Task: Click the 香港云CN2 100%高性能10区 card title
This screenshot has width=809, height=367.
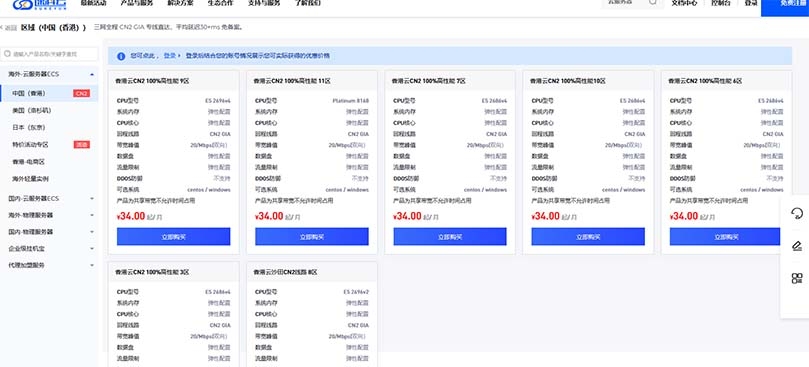Action: tap(568, 81)
